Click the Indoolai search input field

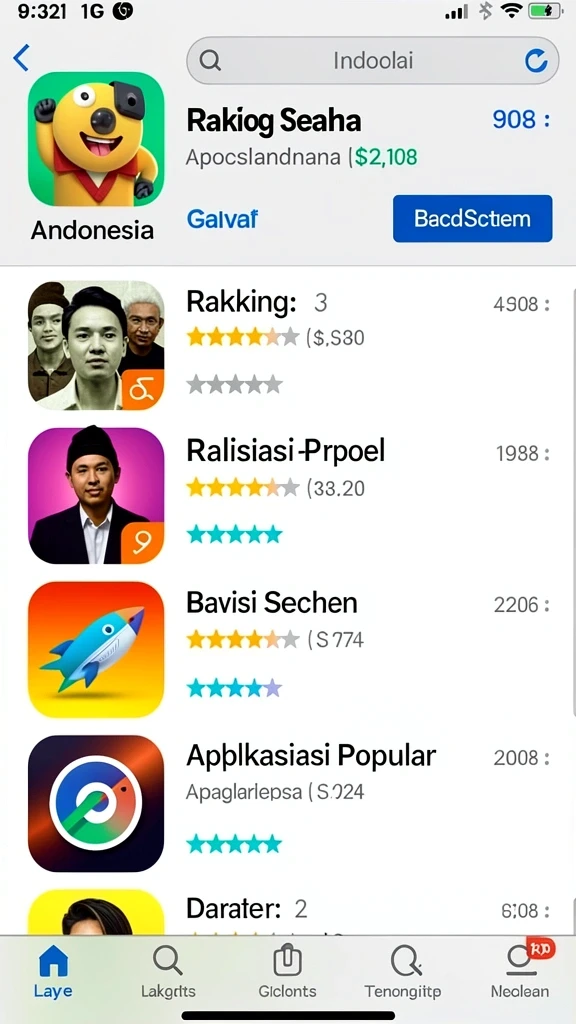click(x=372, y=61)
